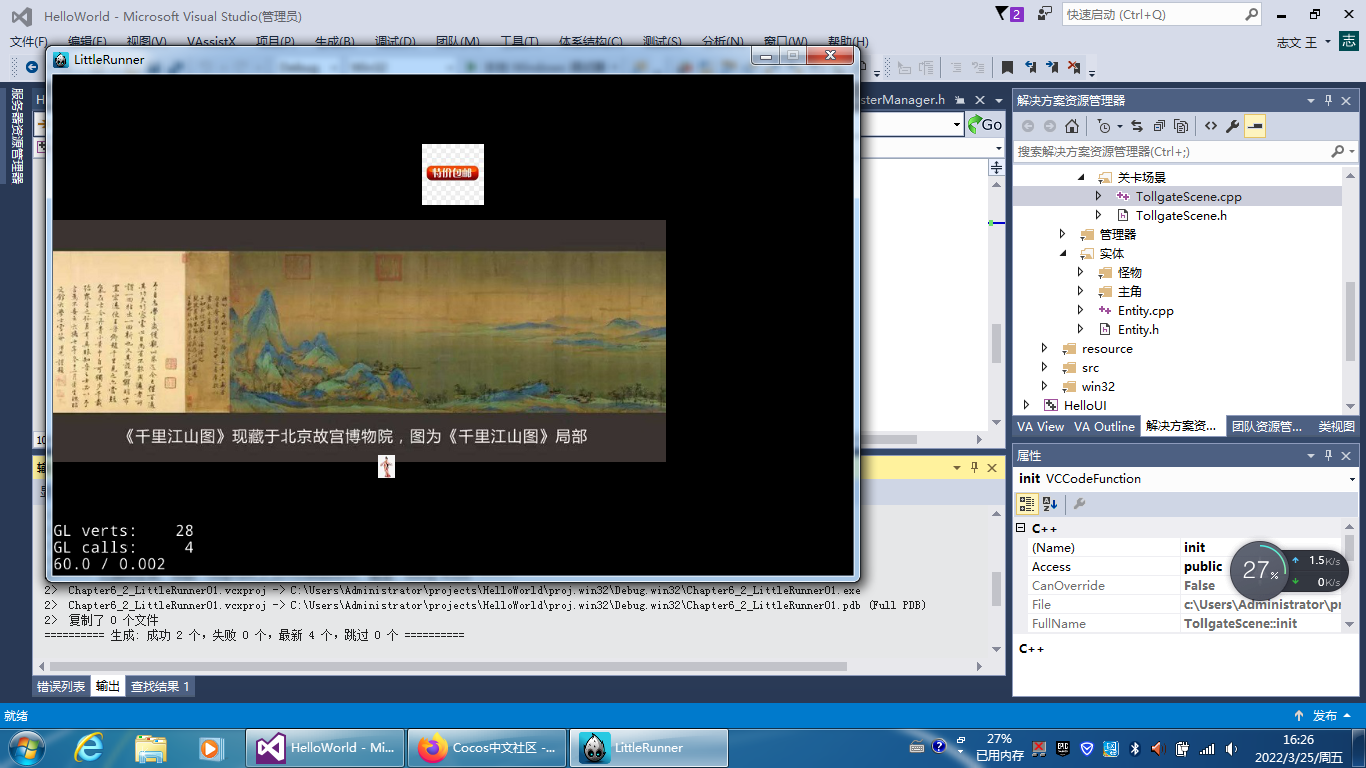This screenshot has width=1366, height=768.
Task: Click the 服务器资源管理器 side tab
Action: (x=17, y=135)
